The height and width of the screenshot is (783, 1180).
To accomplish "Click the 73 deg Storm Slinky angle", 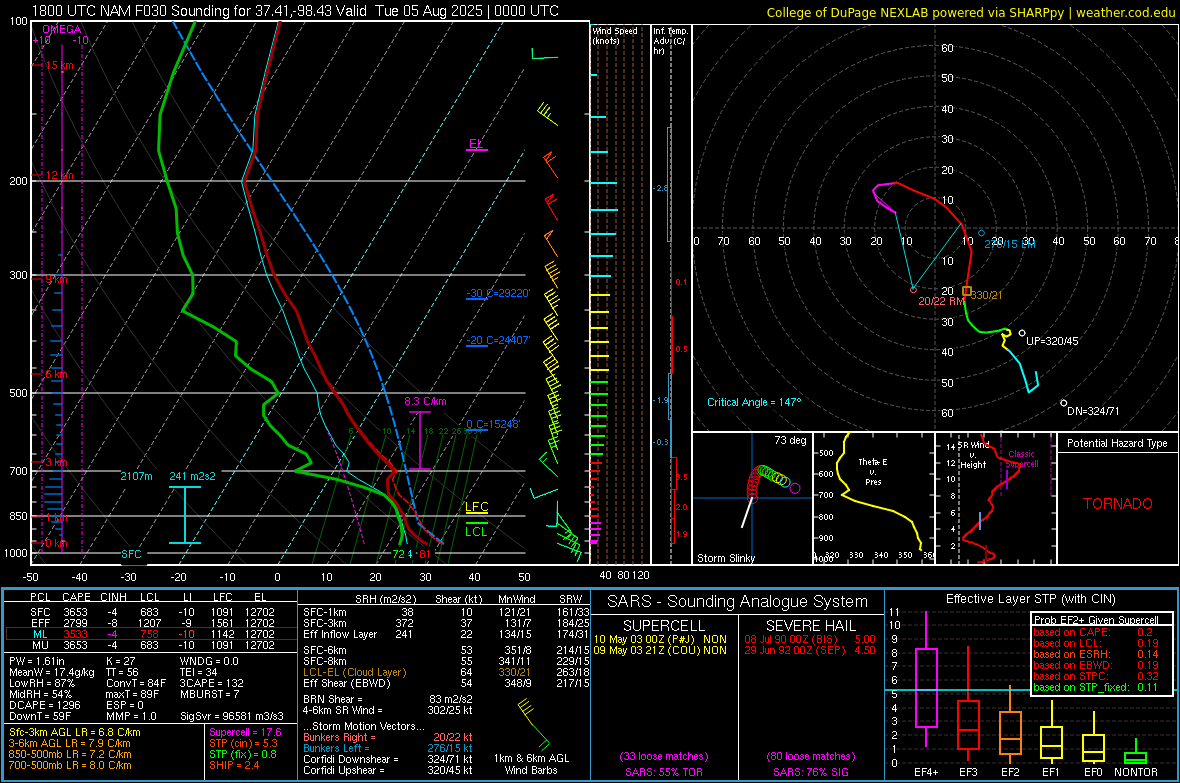I will (x=790, y=440).
